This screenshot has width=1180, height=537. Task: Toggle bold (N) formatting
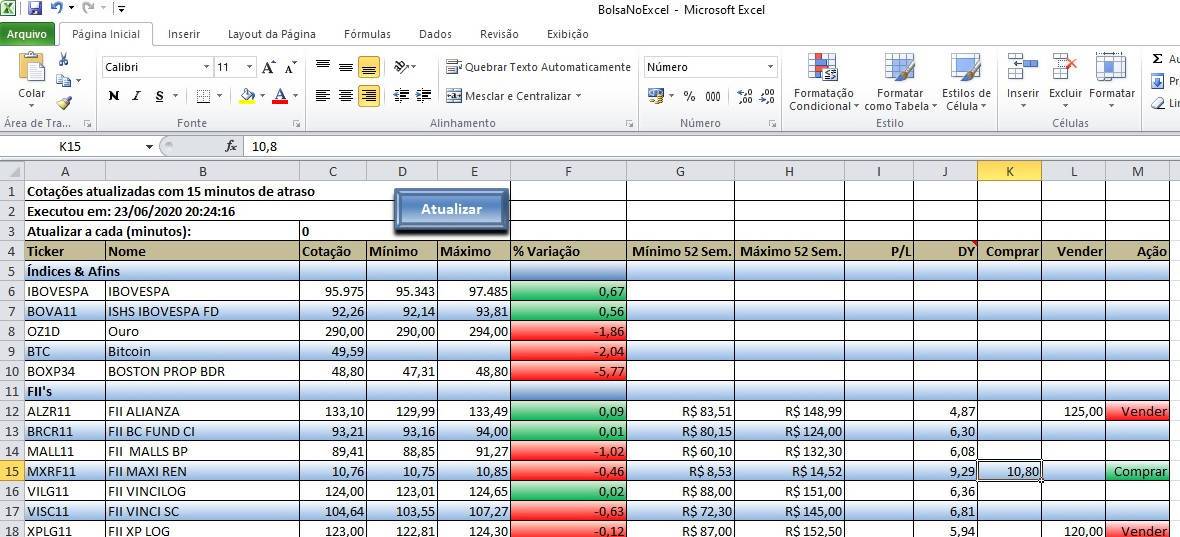[x=113, y=96]
